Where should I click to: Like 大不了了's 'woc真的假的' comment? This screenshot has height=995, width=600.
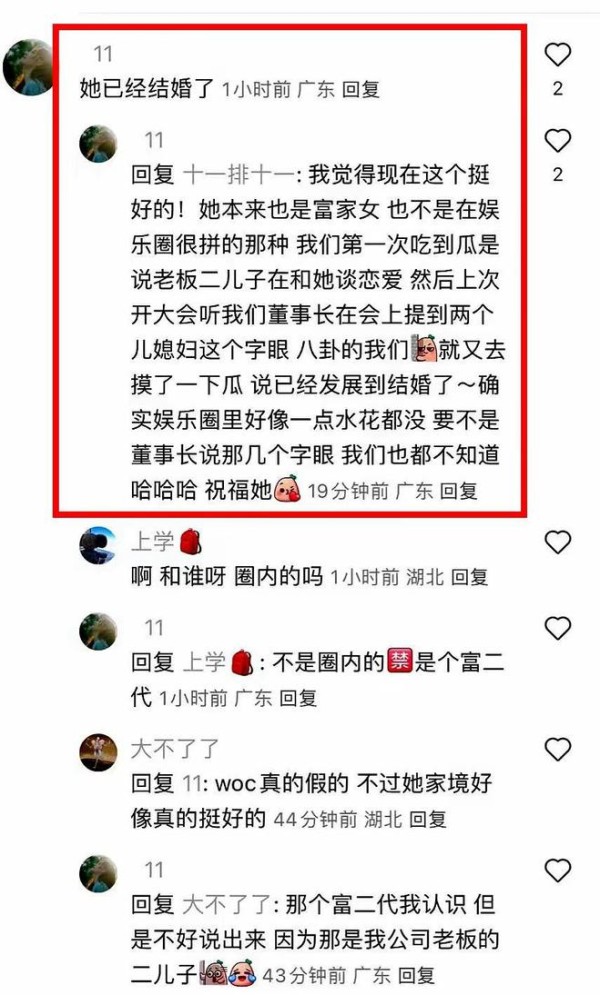558,749
